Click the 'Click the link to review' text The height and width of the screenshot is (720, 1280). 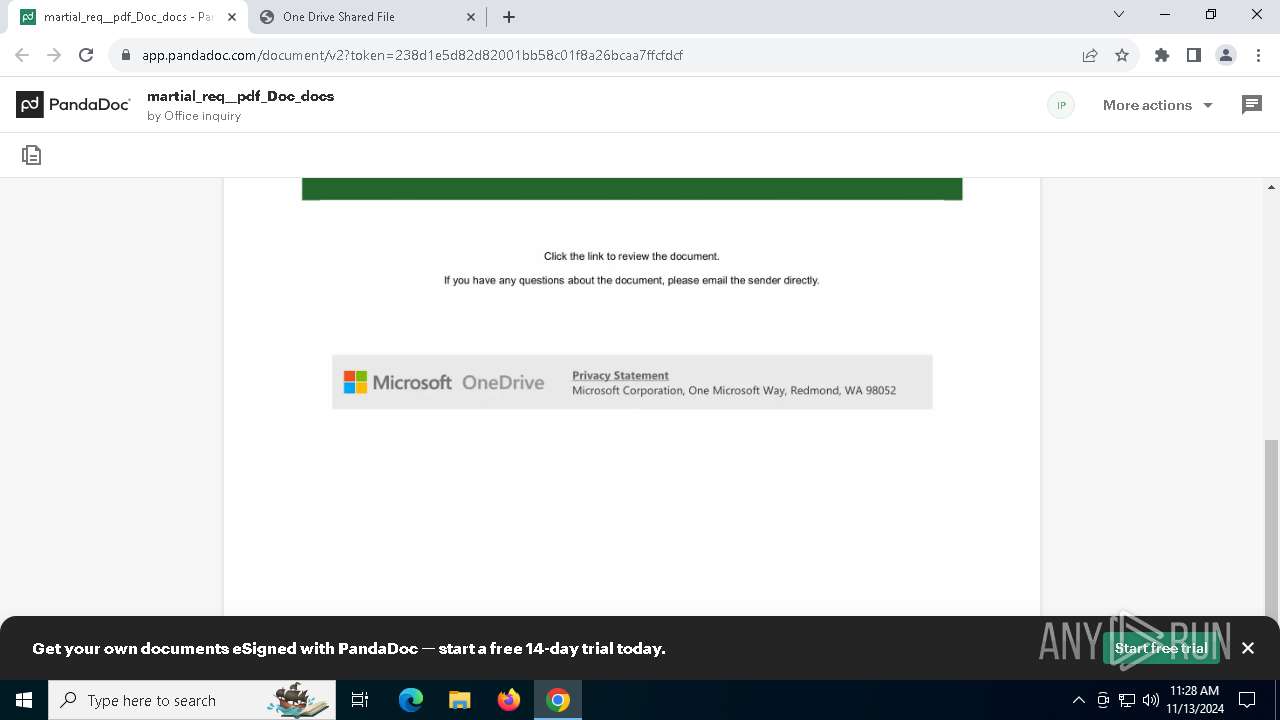(x=631, y=256)
